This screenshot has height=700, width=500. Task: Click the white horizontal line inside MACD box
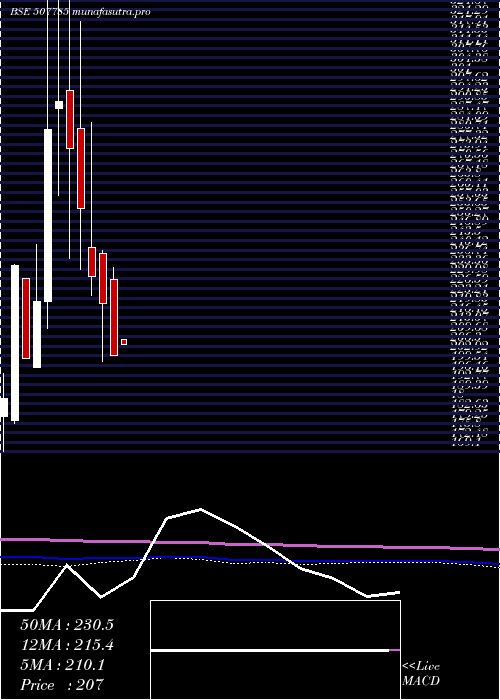(270, 650)
